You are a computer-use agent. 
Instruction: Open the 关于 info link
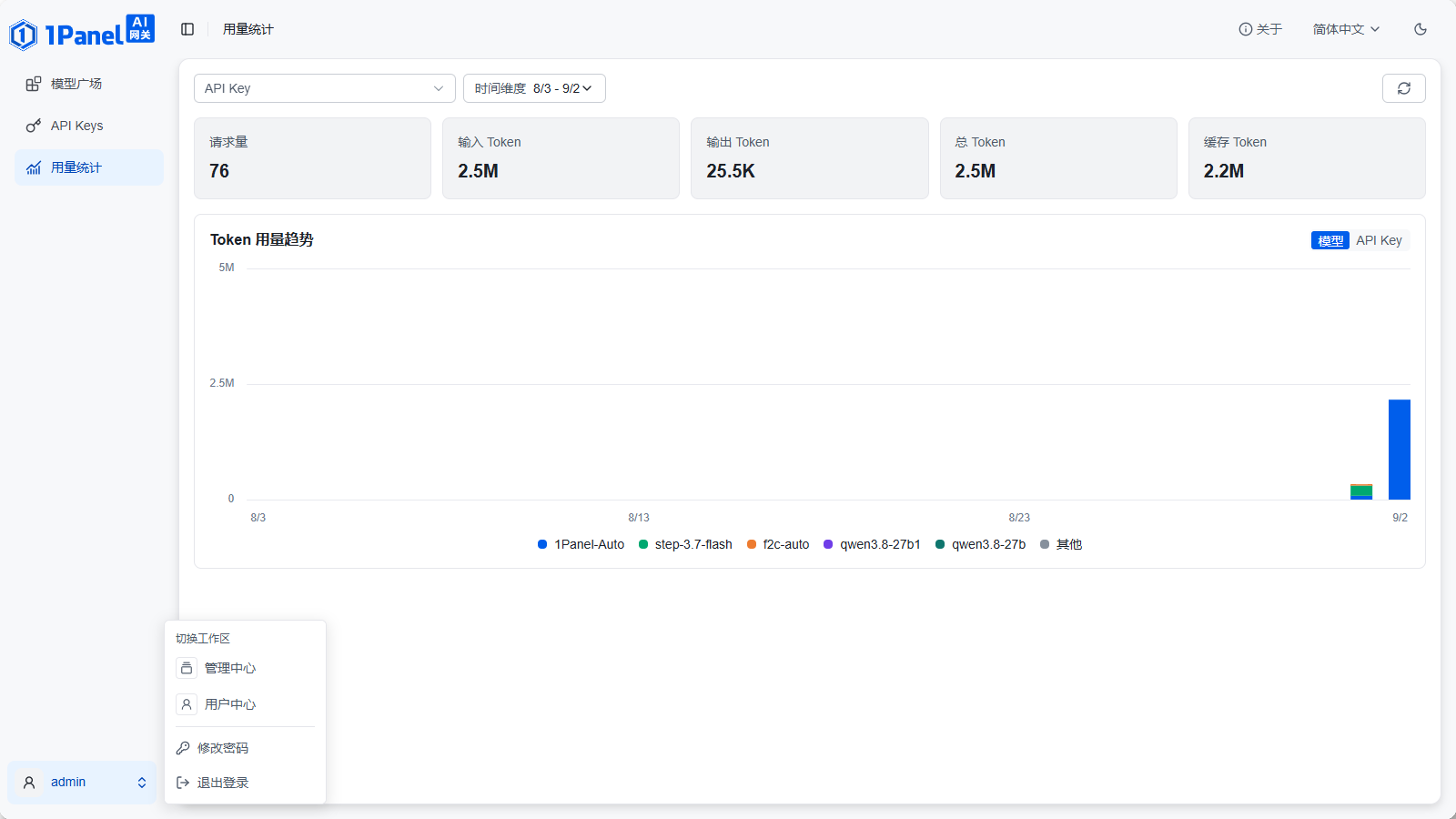(1260, 29)
